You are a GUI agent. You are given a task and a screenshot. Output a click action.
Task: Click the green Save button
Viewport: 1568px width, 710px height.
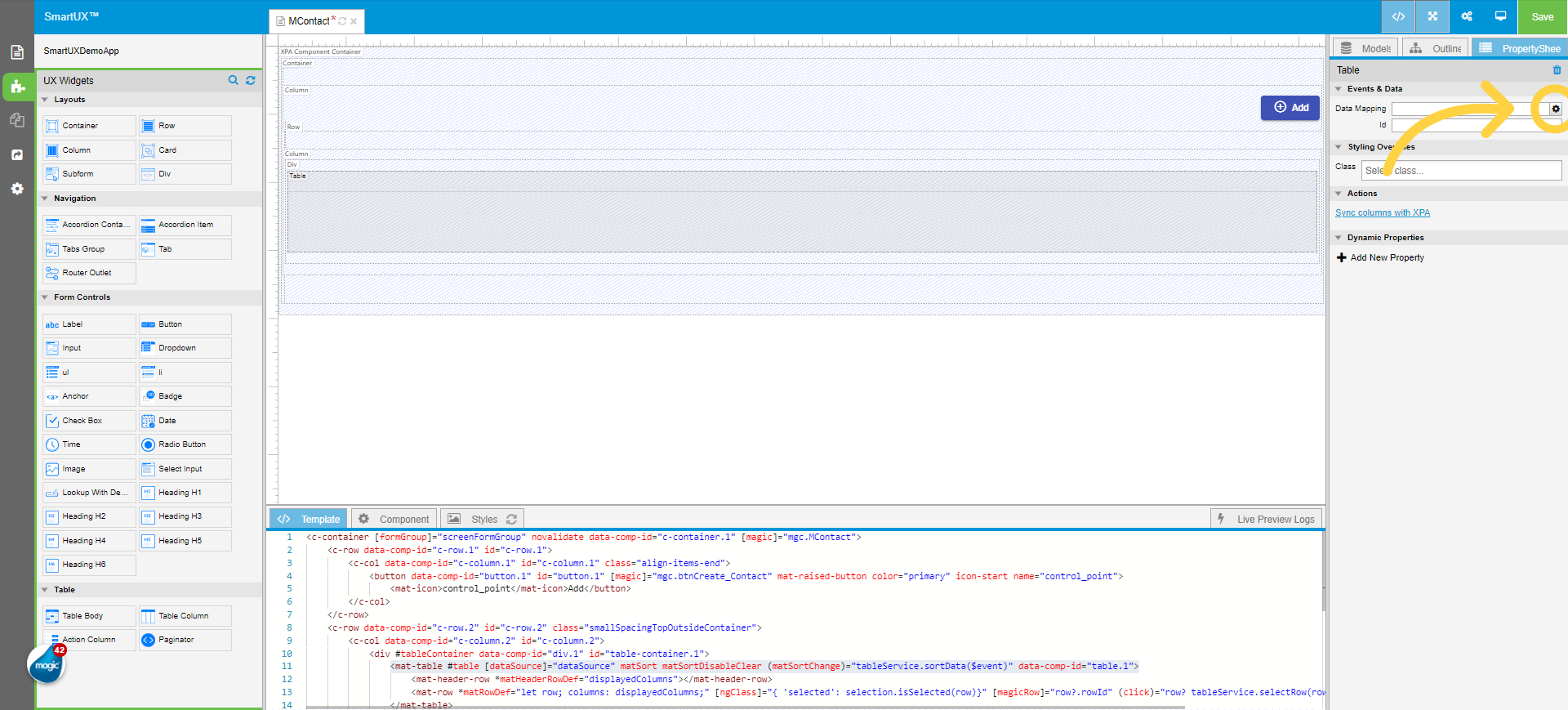tap(1542, 16)
